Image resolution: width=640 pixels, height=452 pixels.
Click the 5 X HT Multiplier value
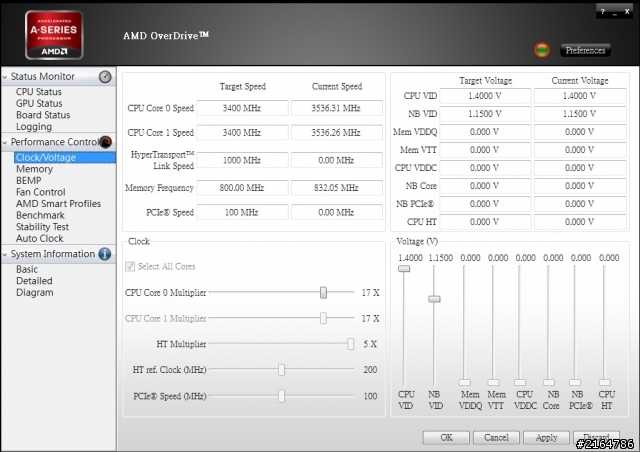point(370,344)
